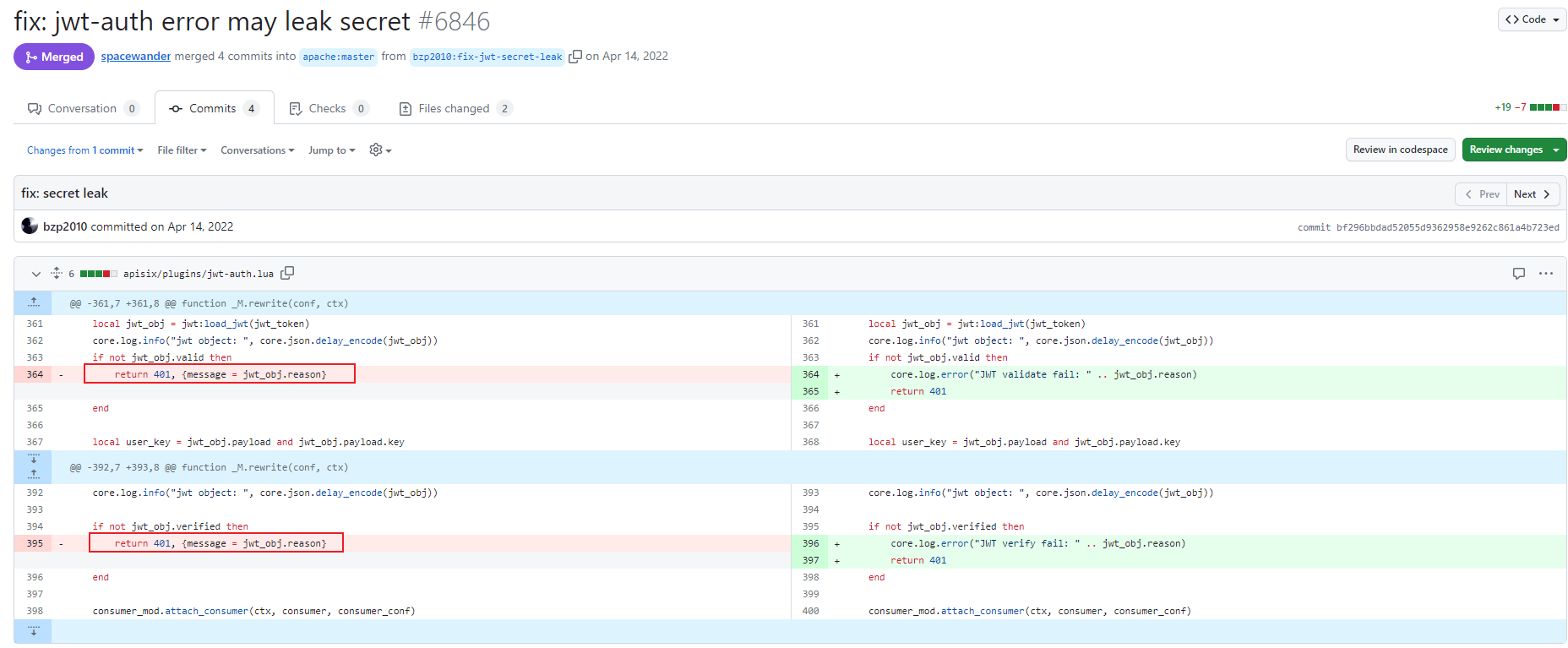
Task: Expand lines below the last hunk
Action: [33, 631]
